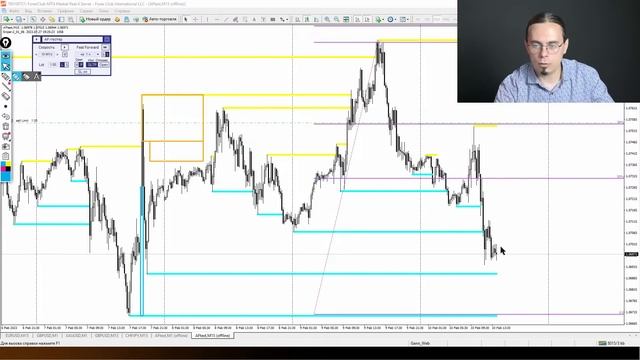Open the templates dropdown
Screen dimensions: 640x360
point(404,19)
